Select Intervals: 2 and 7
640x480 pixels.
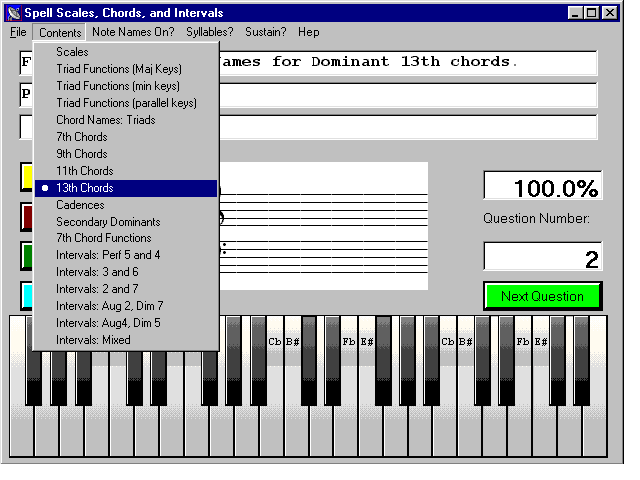tap(126, 289)
